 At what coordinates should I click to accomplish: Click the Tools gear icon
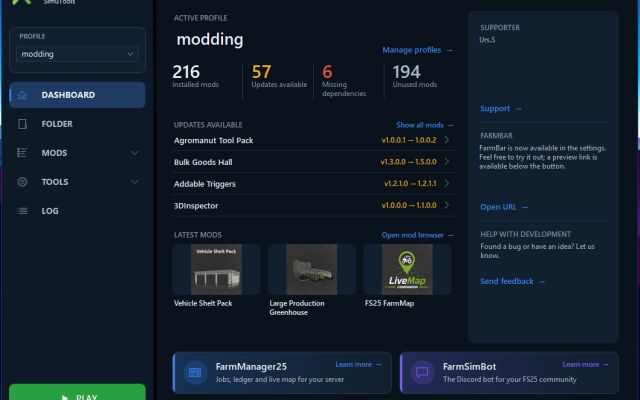pyautogui.click(x=22, y=182)
